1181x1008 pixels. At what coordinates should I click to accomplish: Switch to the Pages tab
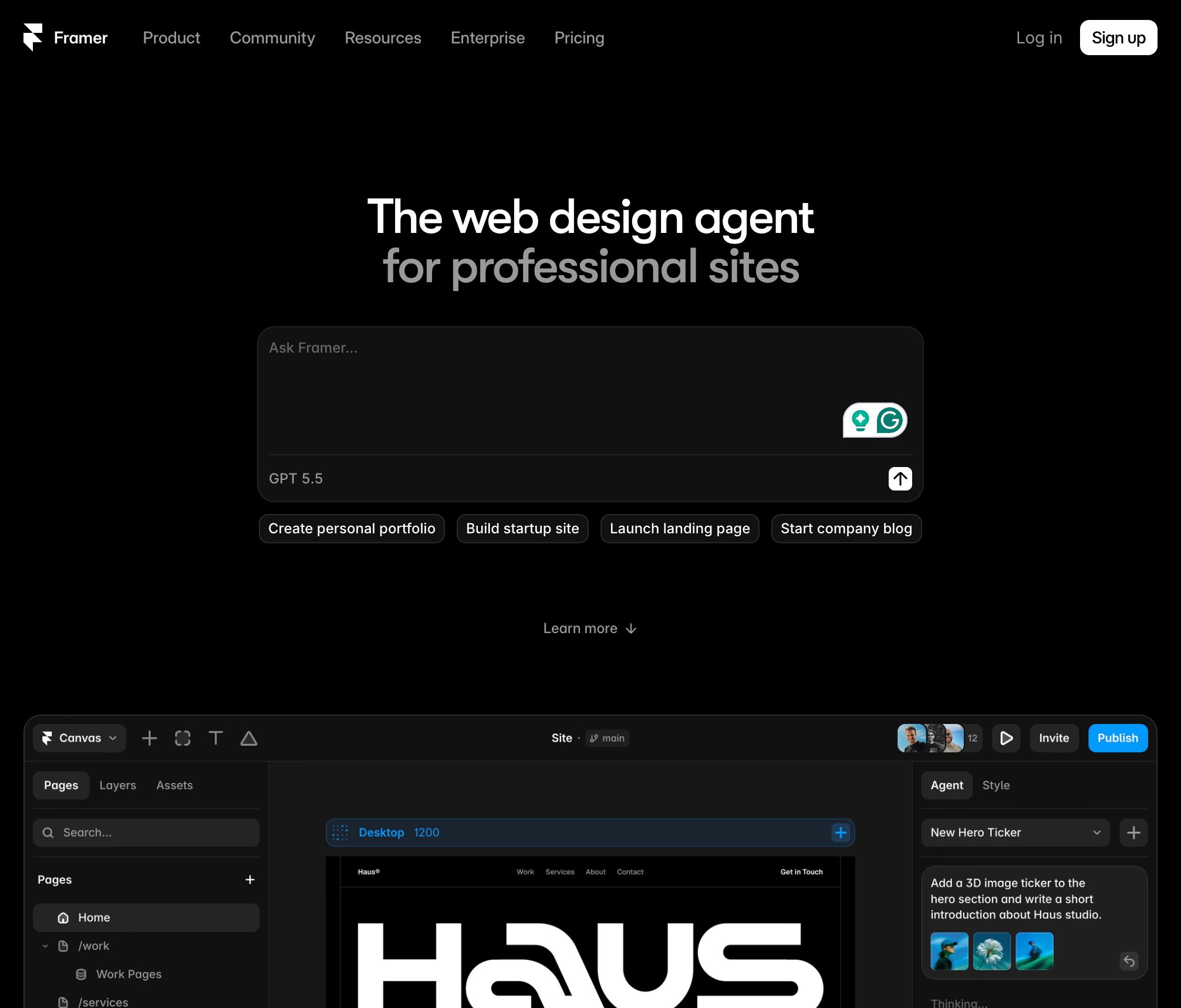(61, 785)
